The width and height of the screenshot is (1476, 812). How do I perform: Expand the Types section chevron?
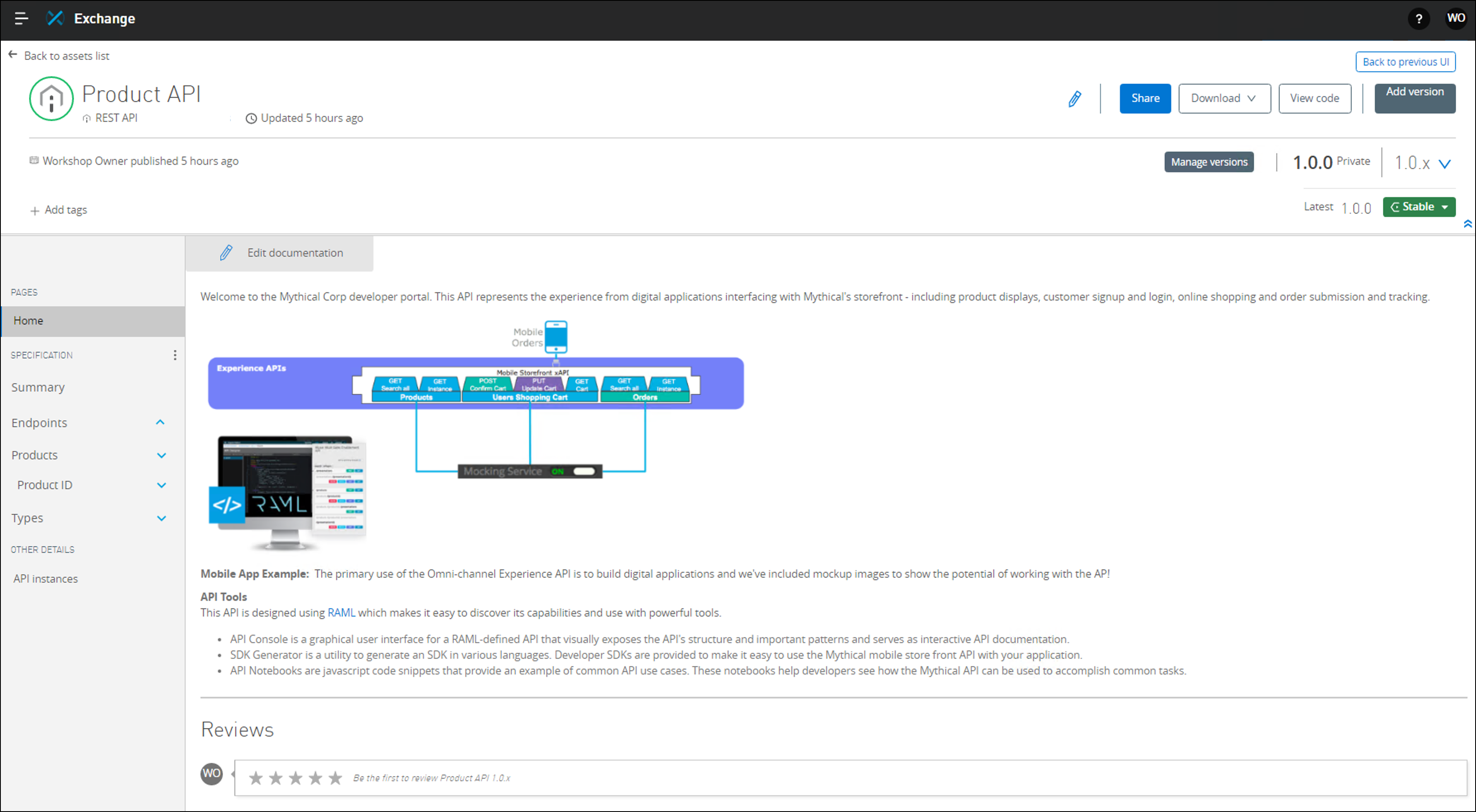click(x=161, y=519)
